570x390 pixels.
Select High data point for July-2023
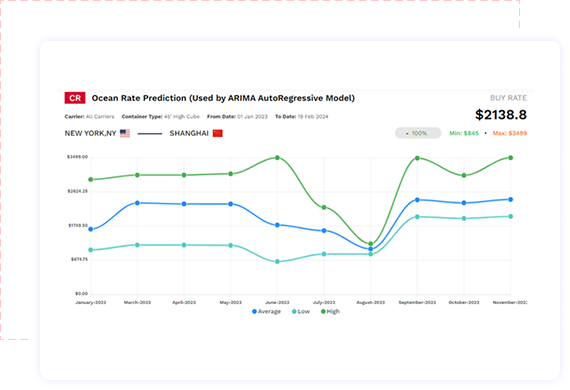tap(324, 208)
